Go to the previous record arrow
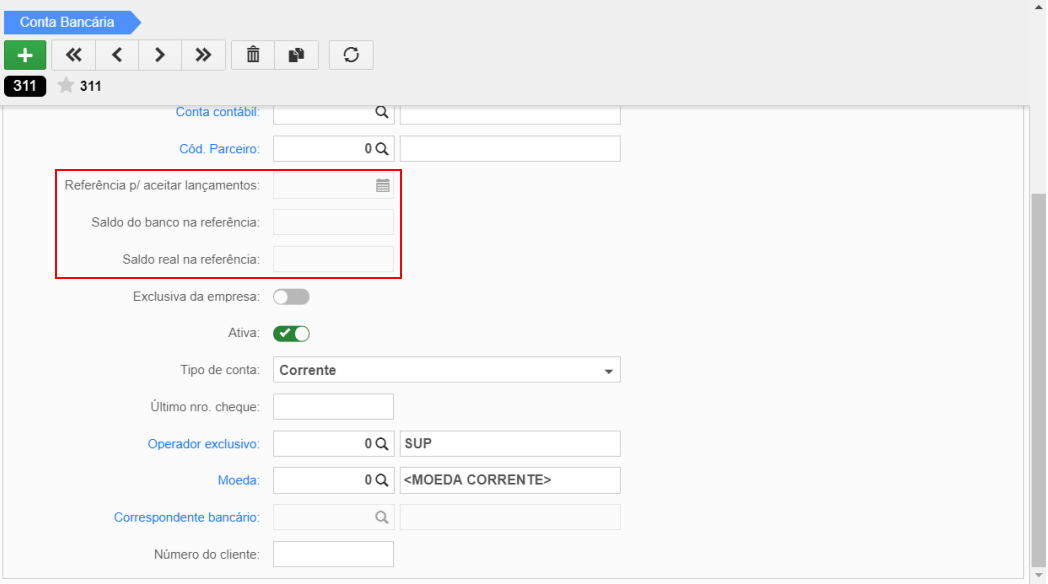The height and width of the screenshot is (584, 1048). [117, 55]
